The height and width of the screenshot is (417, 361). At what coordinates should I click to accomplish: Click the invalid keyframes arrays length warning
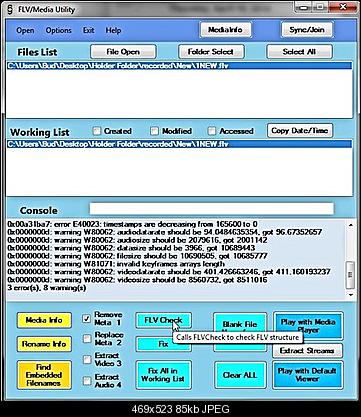(x=116, y=264)
